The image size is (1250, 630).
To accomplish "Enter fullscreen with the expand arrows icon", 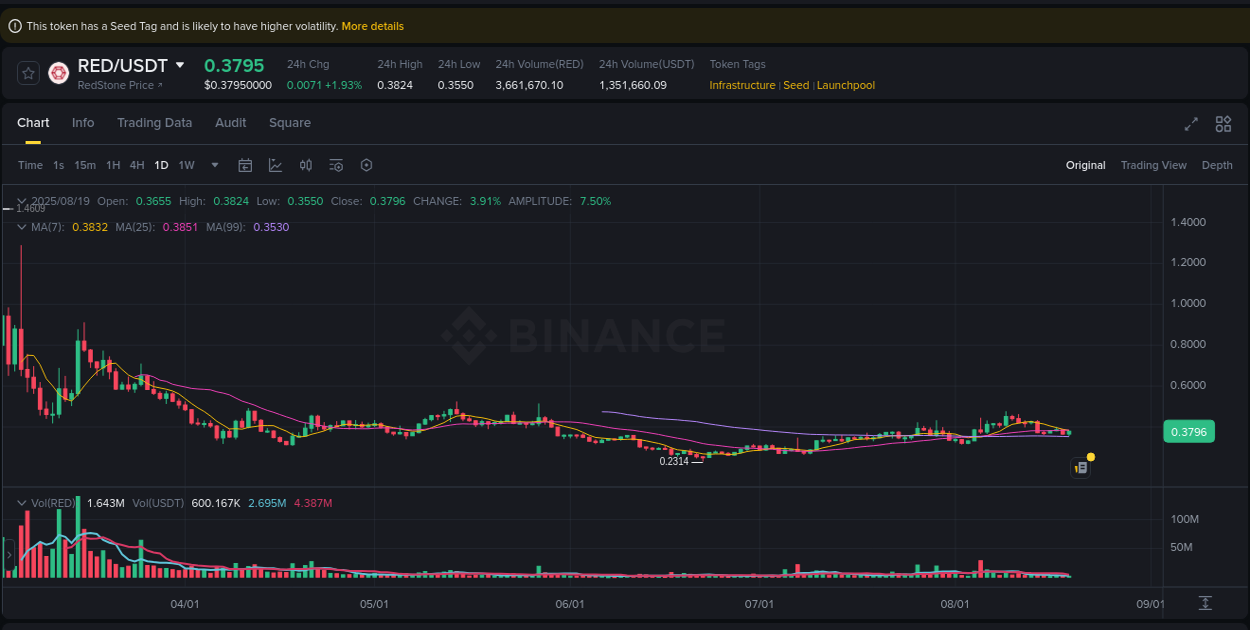I will coord(1190,124).
